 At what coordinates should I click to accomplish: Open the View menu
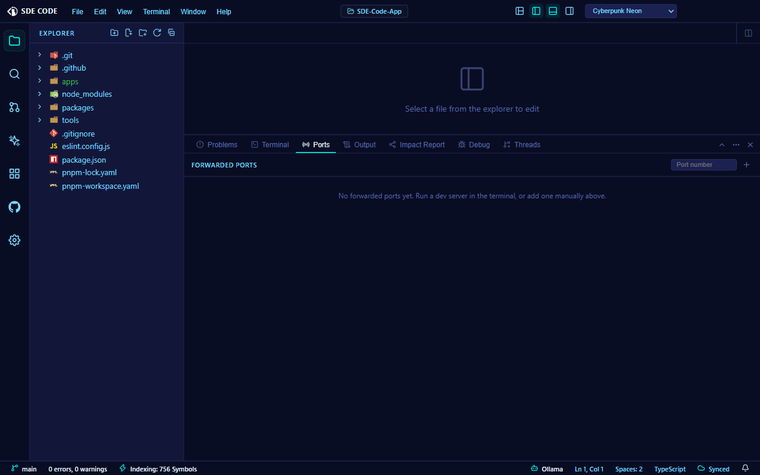tap(124, 12)
